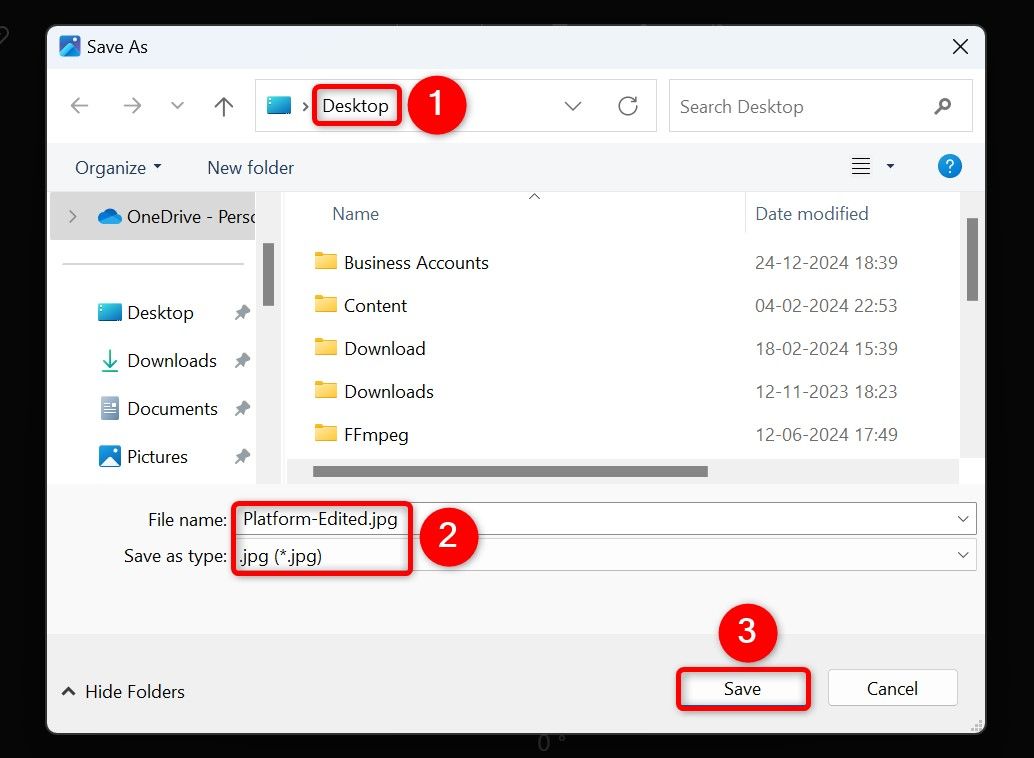
Task: Open the address bar recent locations dropdown
Action: point(572,106)
